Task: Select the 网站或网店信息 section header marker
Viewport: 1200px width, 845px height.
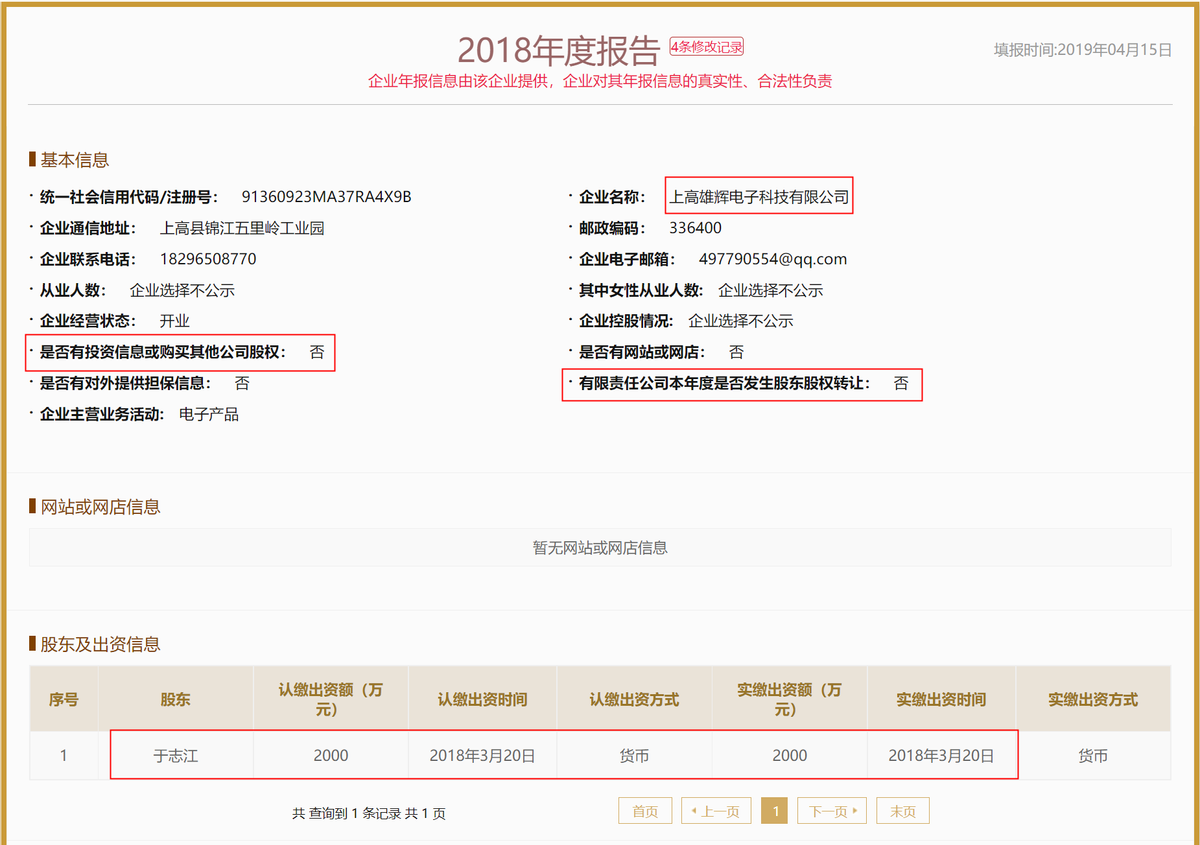Action: click(33, 506)
